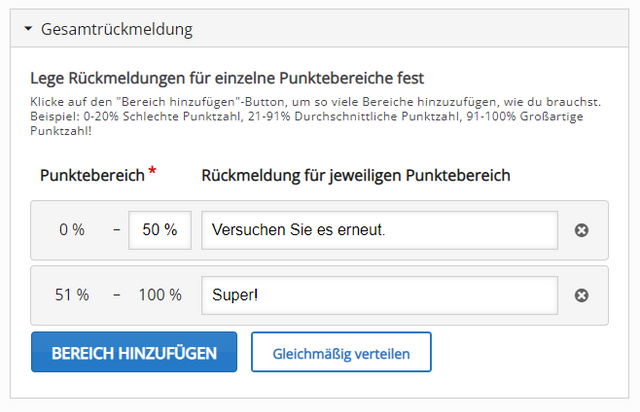Select the 51 % lower bound value
This screenshot has width=640, height=412.
click(72, 295)
